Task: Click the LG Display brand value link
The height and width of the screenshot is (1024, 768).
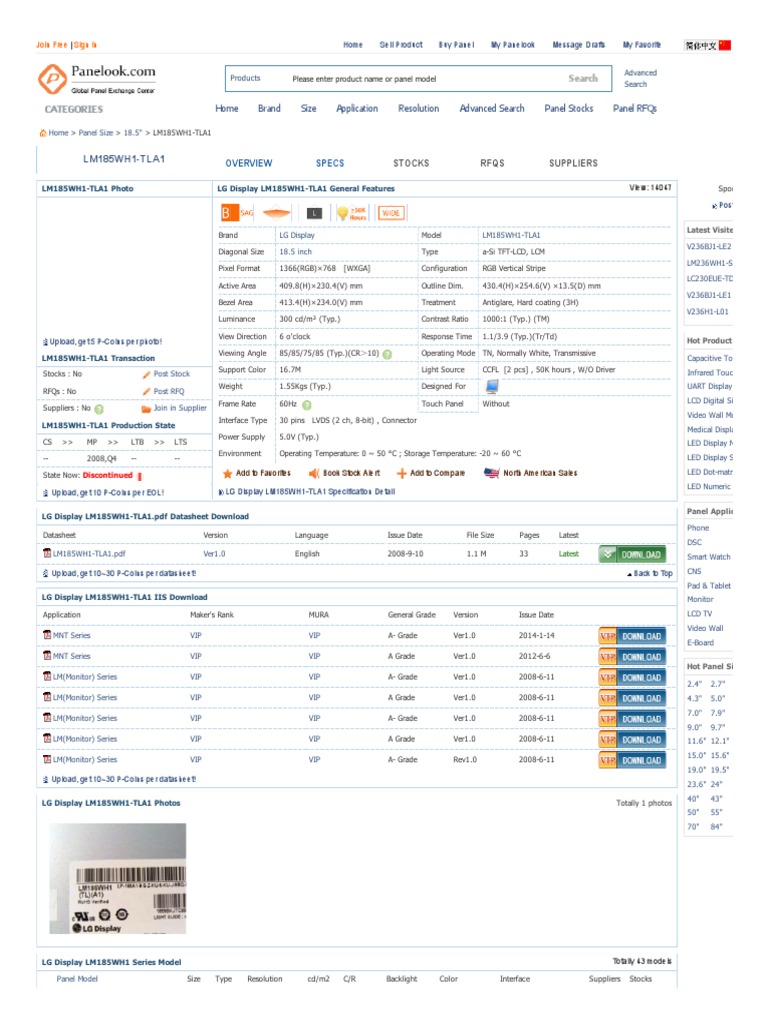Action: click(x=297, y=235)
